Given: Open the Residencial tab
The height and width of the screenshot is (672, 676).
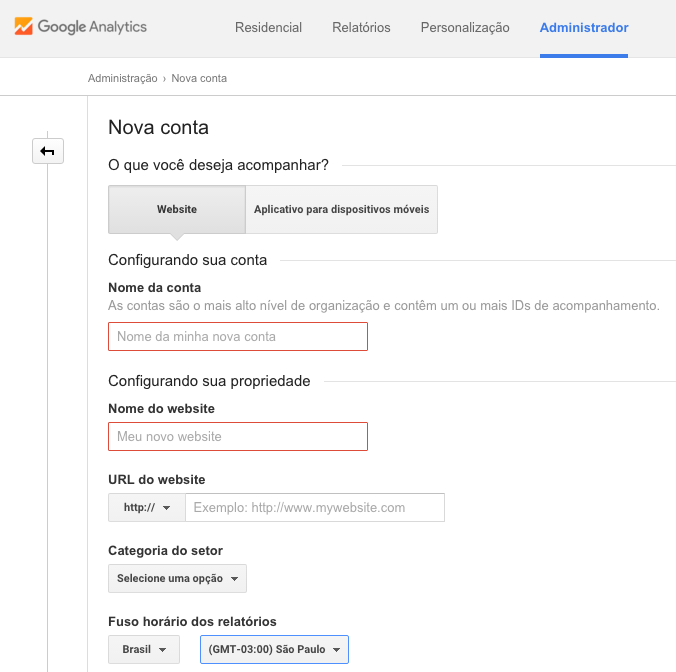Looking at the screenshot, I should coord(268,28).
